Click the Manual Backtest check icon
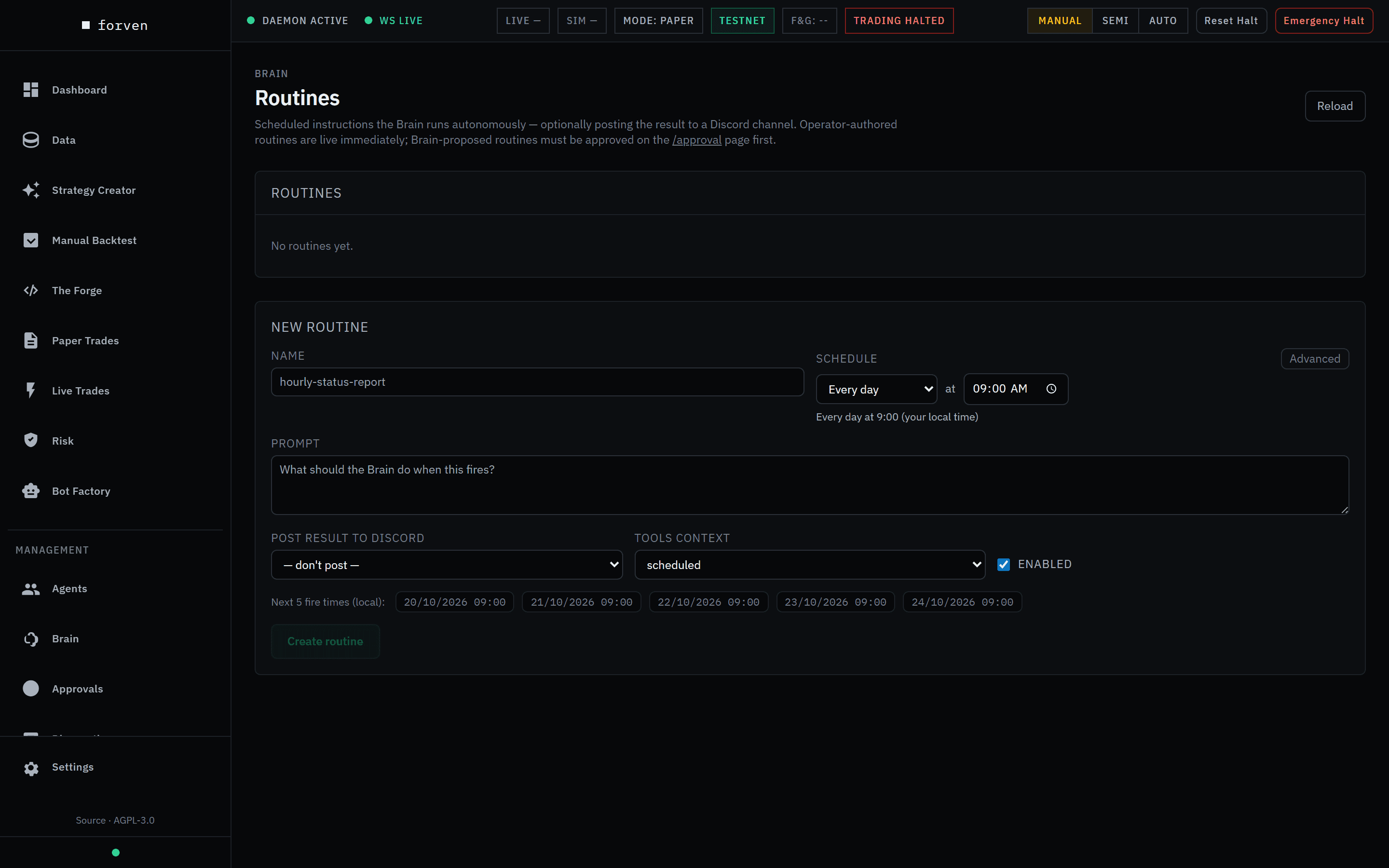Viewport: 1389px width, 868px height. [31, 240]
